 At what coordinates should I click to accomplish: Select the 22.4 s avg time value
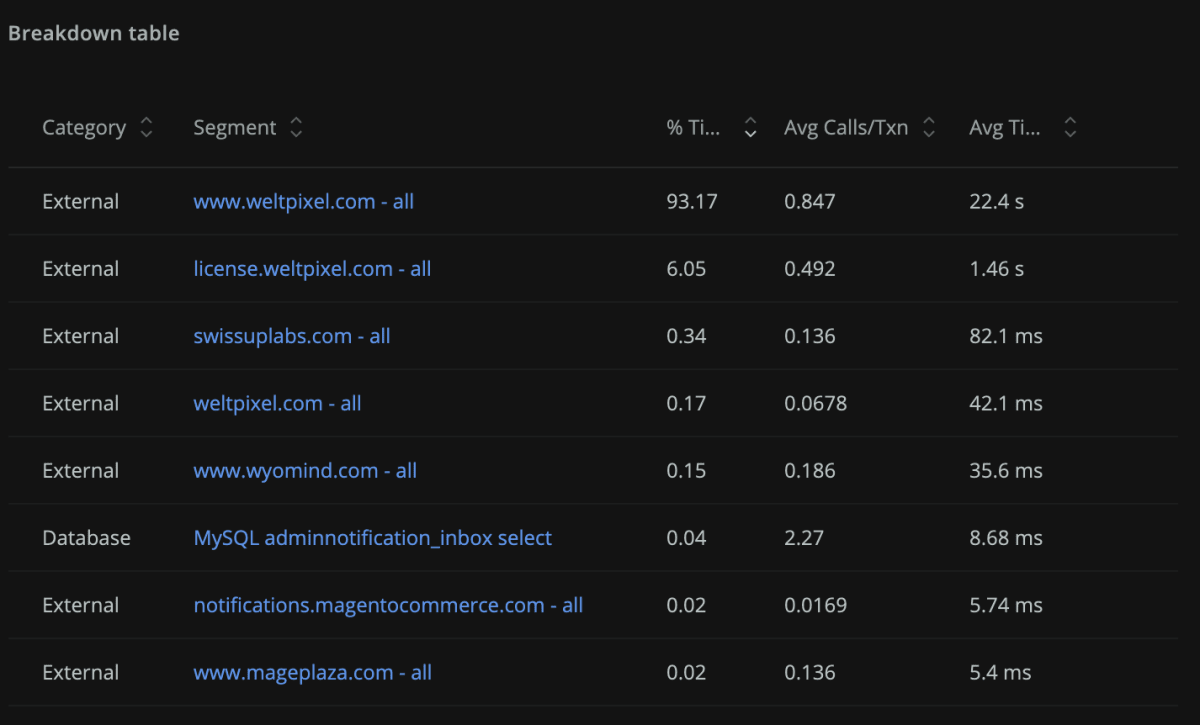(997, 202)
